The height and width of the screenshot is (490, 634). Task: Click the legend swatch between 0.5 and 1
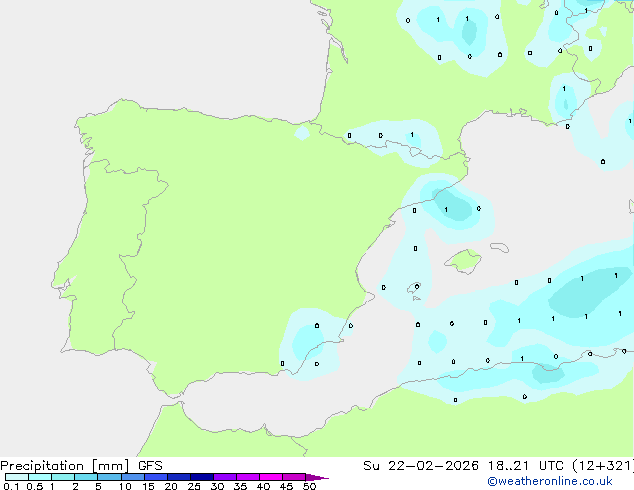click(40, 477)
